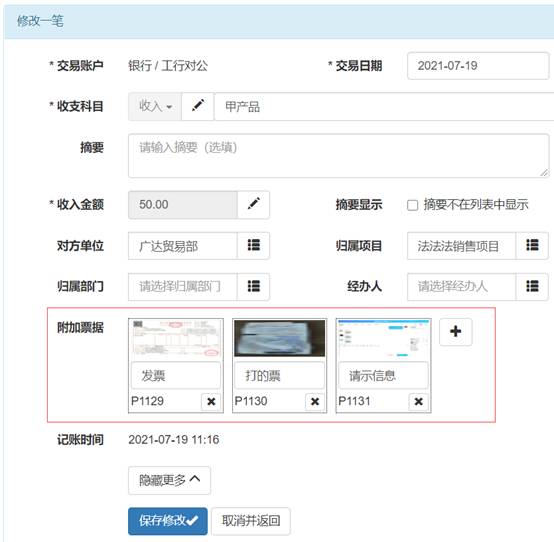Remove attachment P1129

(211, 401)
